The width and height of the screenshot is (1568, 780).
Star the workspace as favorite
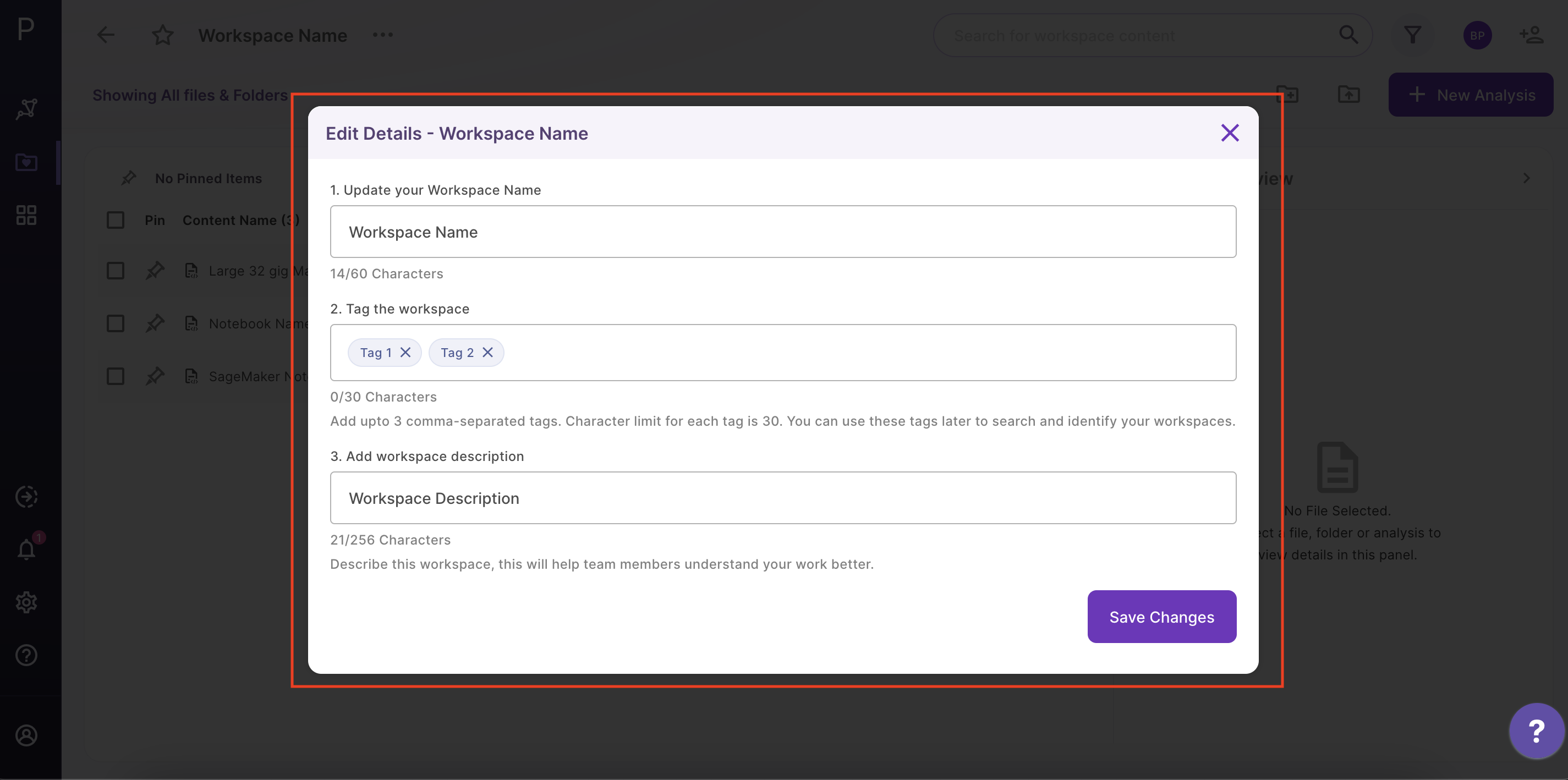[x=162, y=35]
